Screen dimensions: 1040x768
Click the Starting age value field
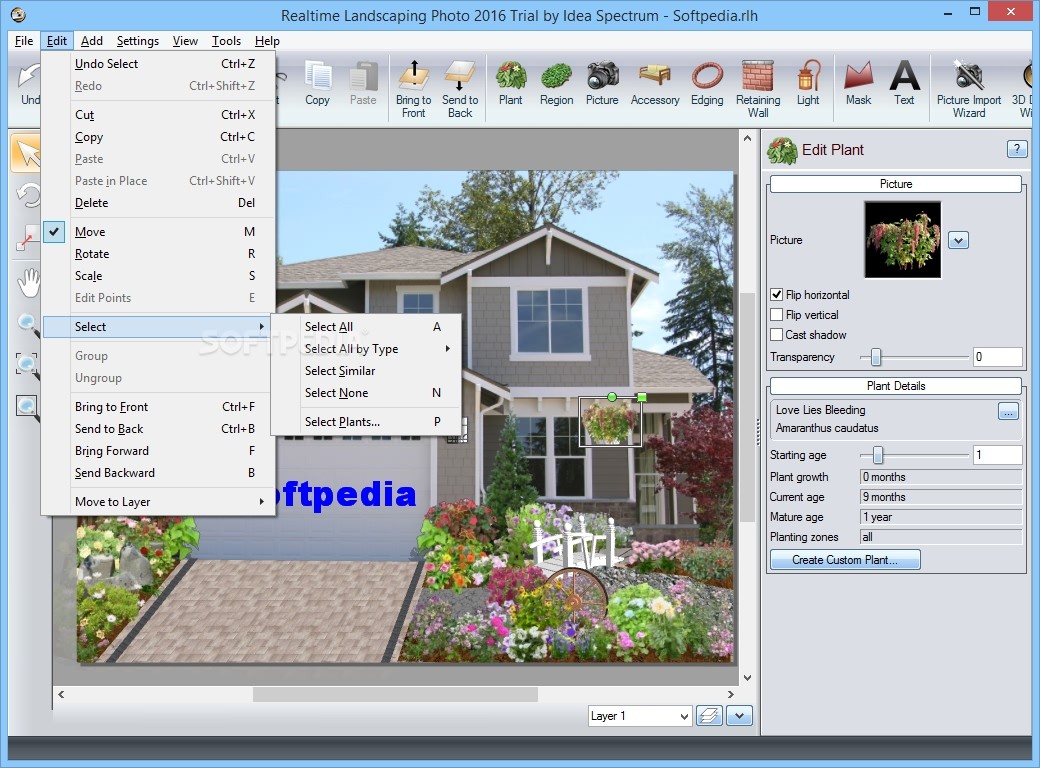997,455
